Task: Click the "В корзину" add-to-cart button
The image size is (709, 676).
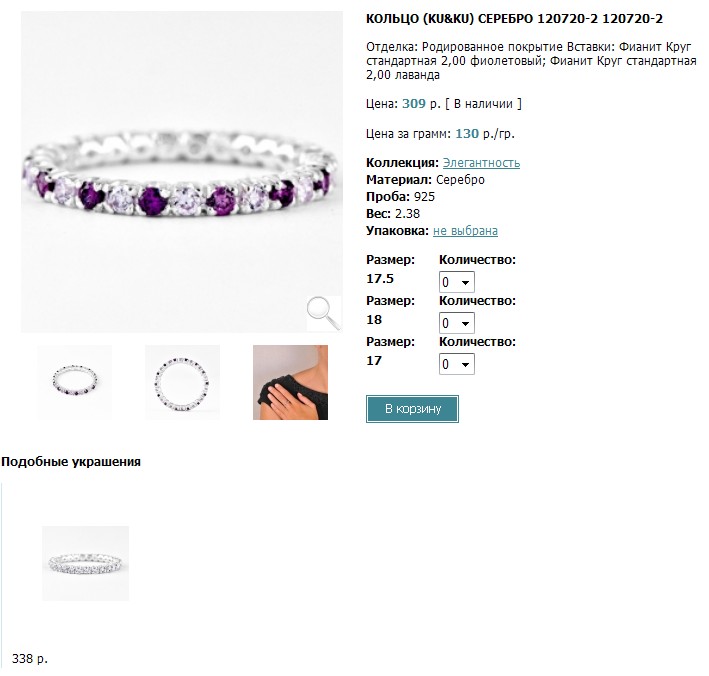Action: [x=412, y=409]
